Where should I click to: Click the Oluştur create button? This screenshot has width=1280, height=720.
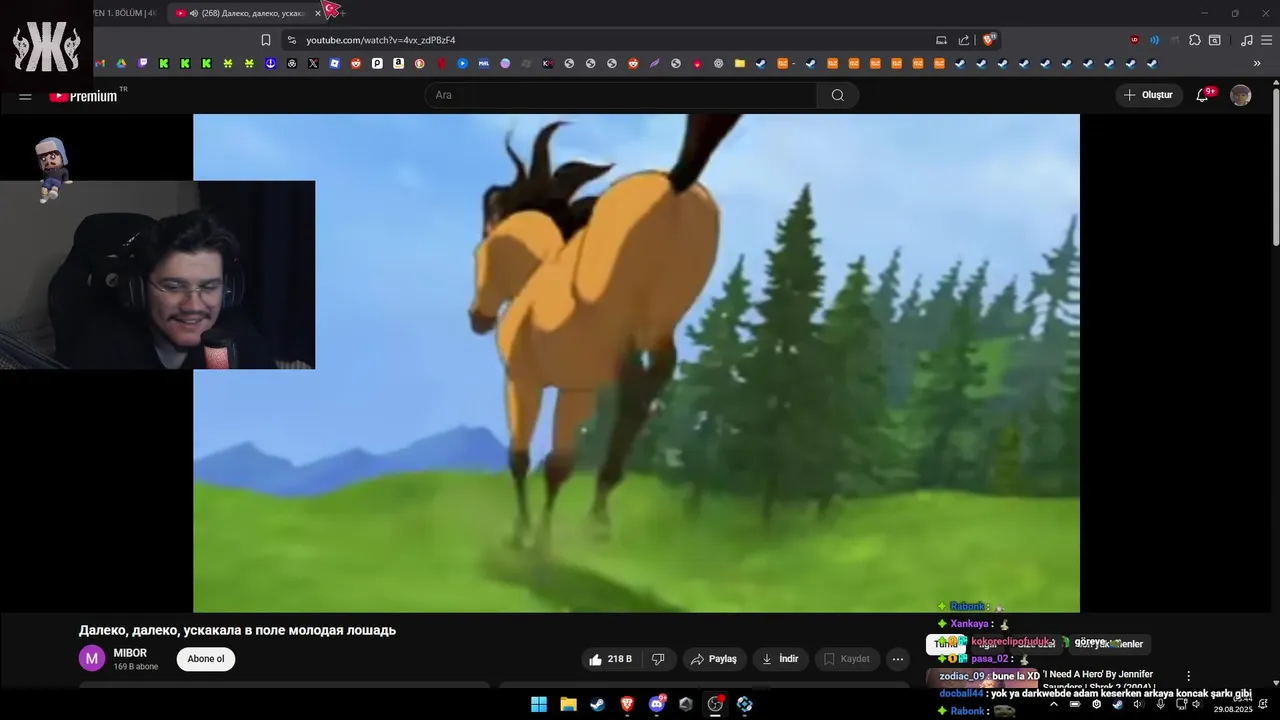click(1148, 95)
